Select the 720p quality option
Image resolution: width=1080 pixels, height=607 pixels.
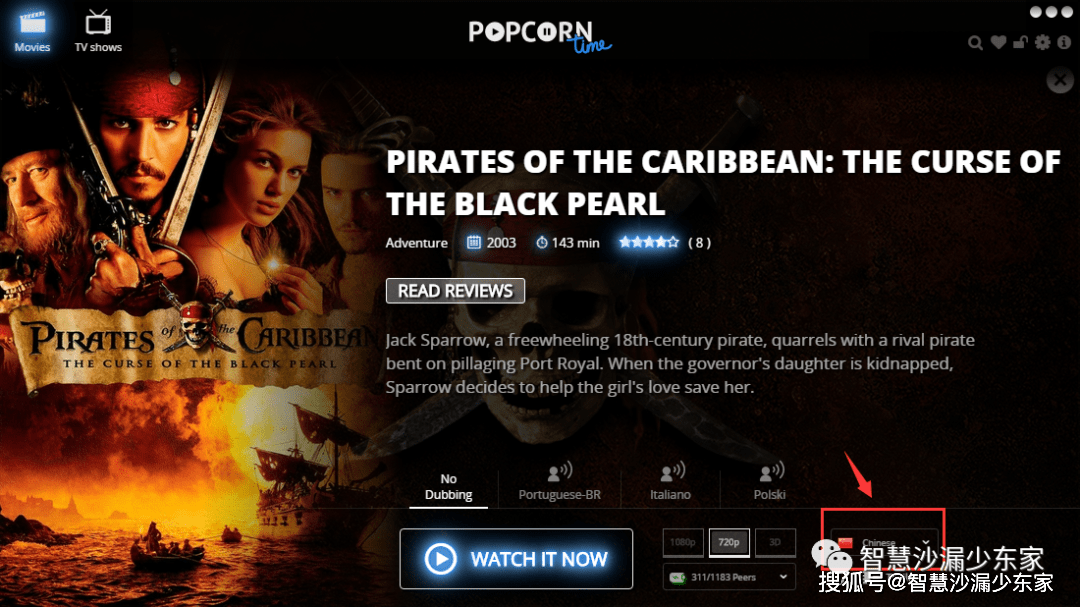point(729,542)
